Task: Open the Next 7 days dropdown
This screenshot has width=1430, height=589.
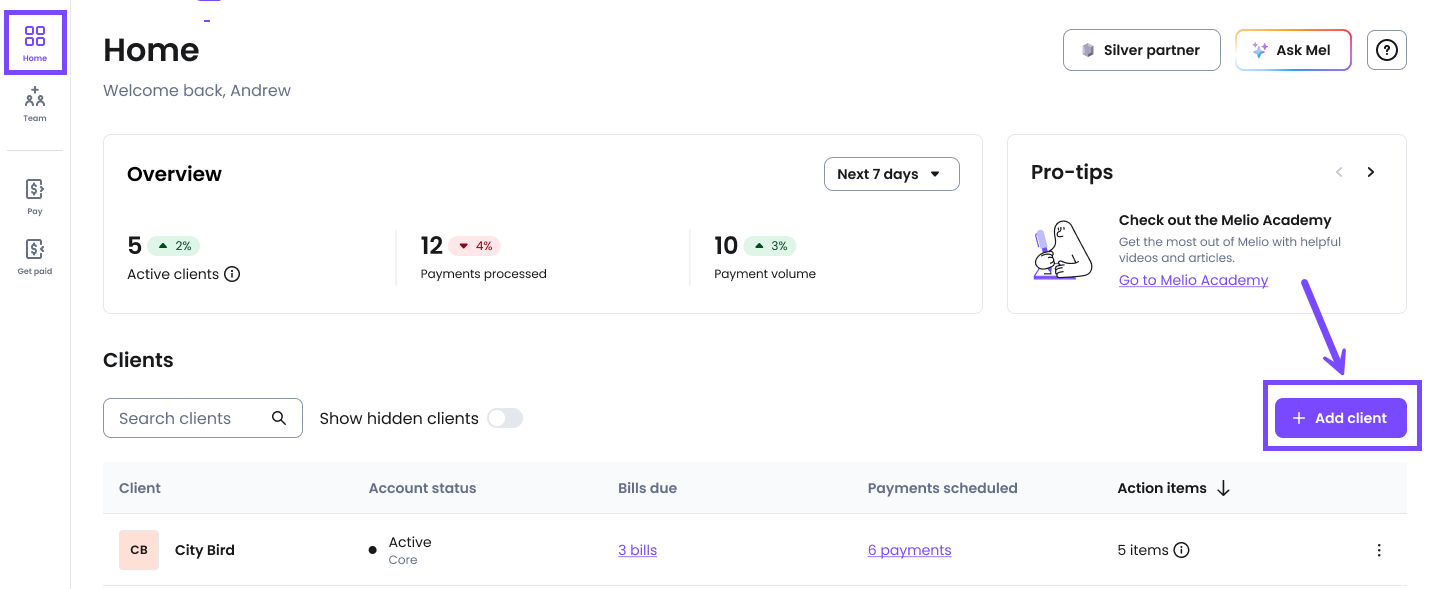Action: click(x=891, y=174)
